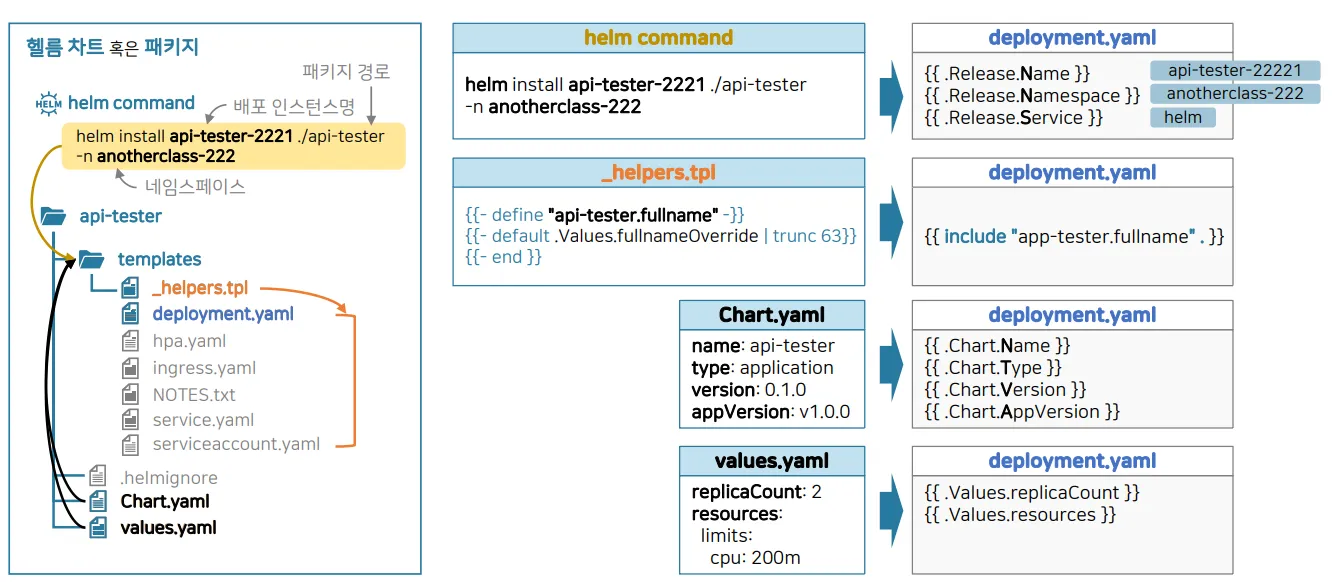This screenshot has height=582, width=1335.
Task: Select the deployment.yaml file icon in tree
Action: (130, 314)
